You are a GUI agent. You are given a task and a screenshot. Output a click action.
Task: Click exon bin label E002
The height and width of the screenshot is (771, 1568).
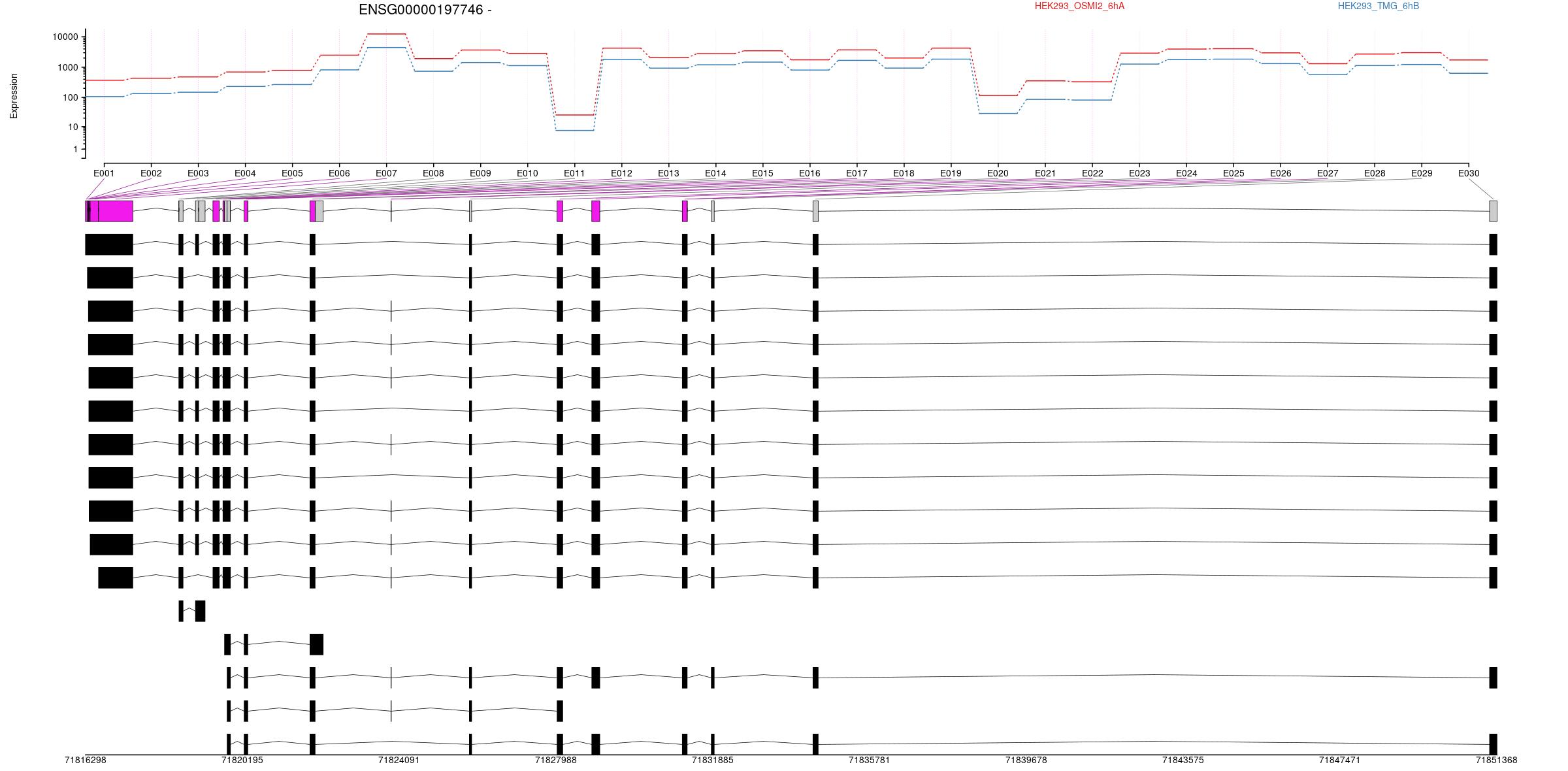point(151,173)
